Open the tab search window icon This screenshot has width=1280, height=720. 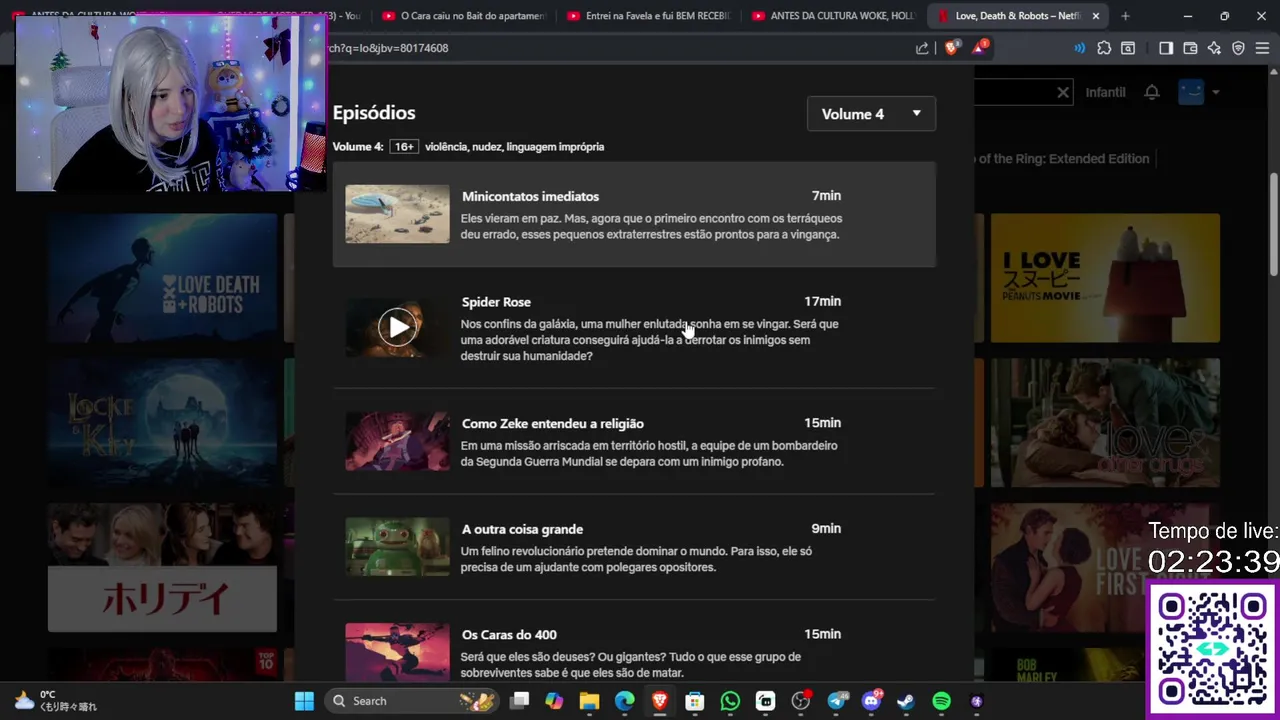click(x=1128, y=48)
